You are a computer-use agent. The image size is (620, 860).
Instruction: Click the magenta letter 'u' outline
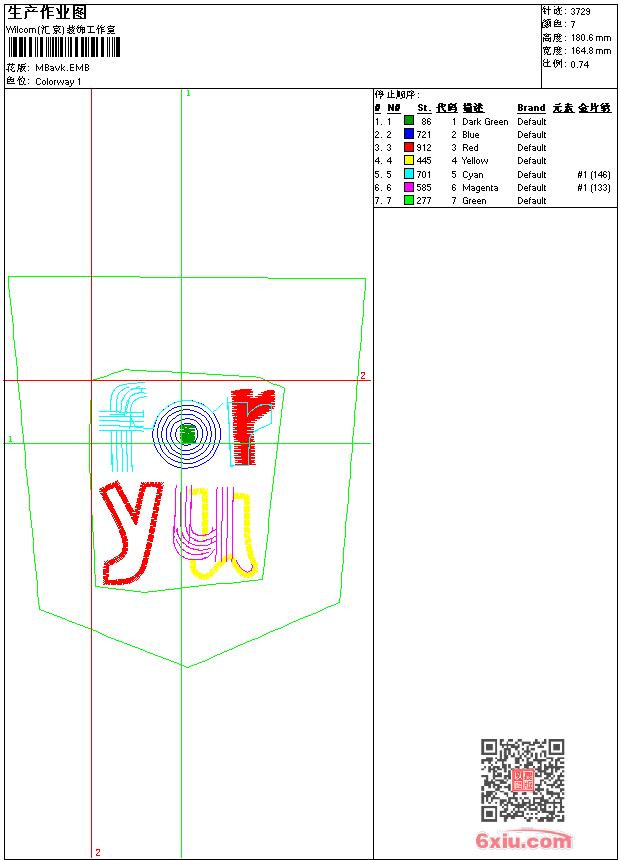click(202, 525)
